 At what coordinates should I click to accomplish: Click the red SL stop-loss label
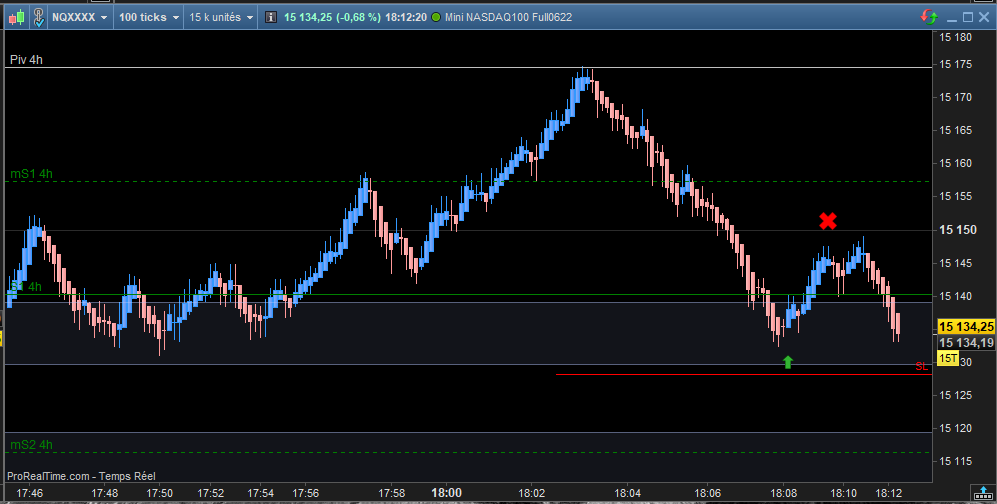921,367
